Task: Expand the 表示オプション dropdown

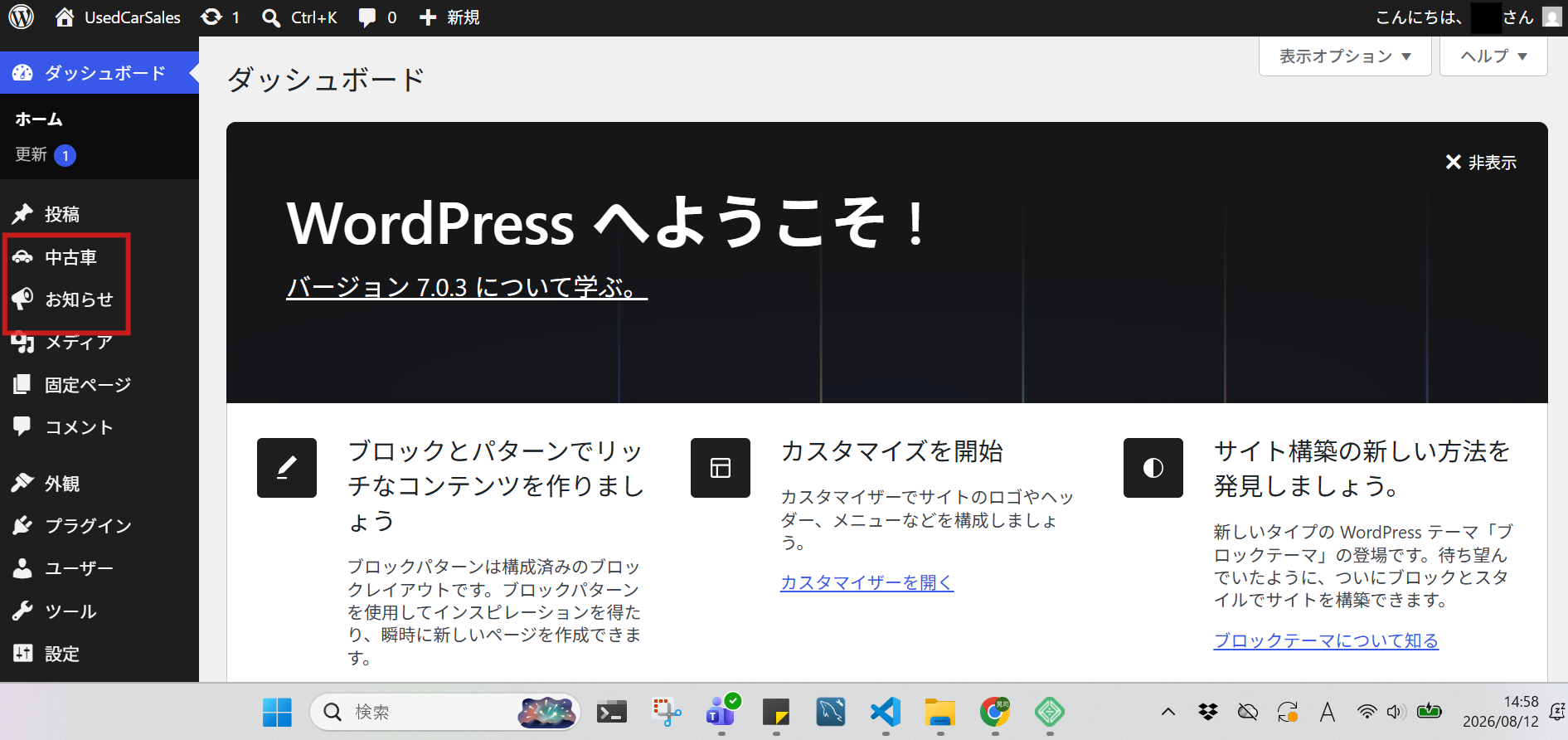Action: pos(1345,56)
